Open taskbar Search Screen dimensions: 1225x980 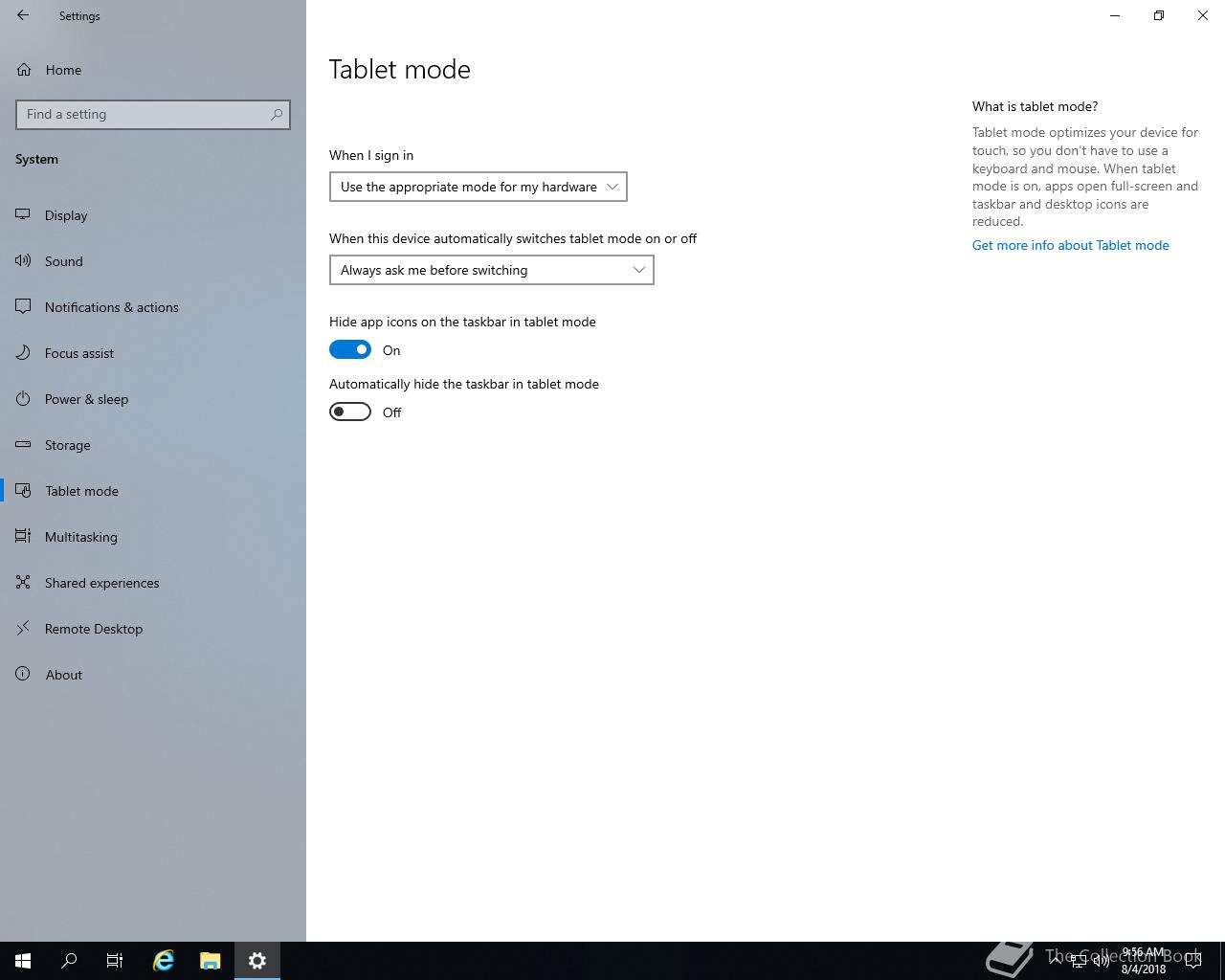tap(69, 961)
